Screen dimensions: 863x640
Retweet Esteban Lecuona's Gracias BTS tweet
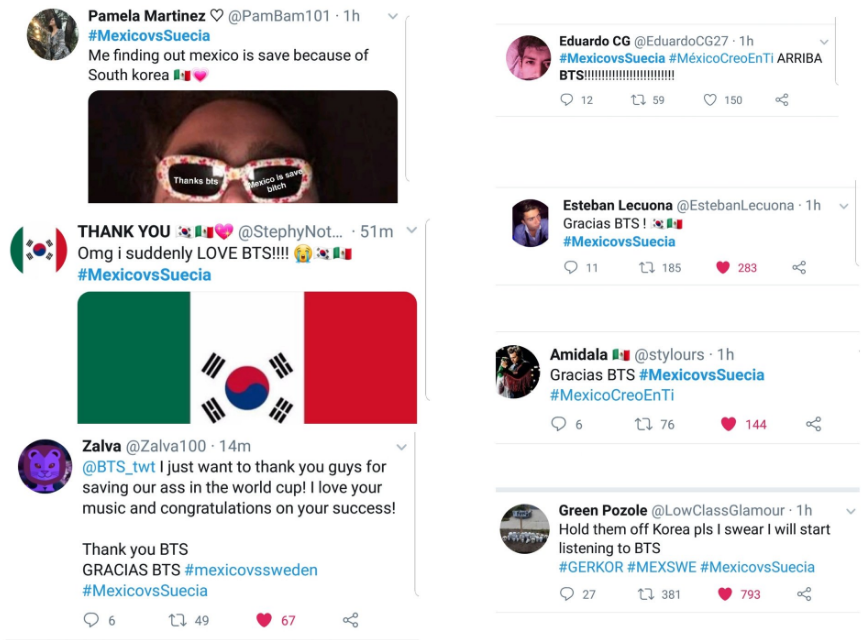(x=647, y=267)
